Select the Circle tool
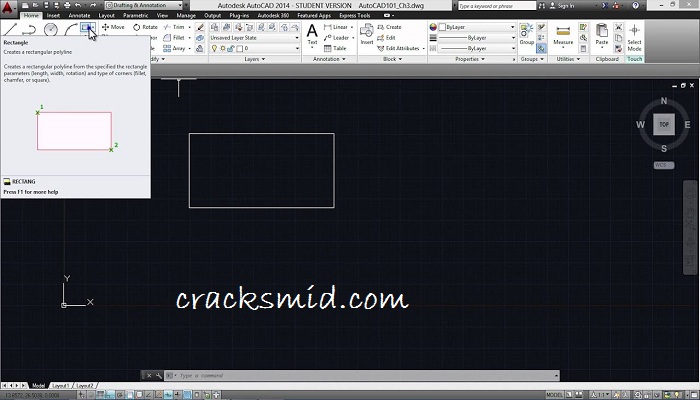Viewport: 700px width, 400px height. (x=51, y=29)
